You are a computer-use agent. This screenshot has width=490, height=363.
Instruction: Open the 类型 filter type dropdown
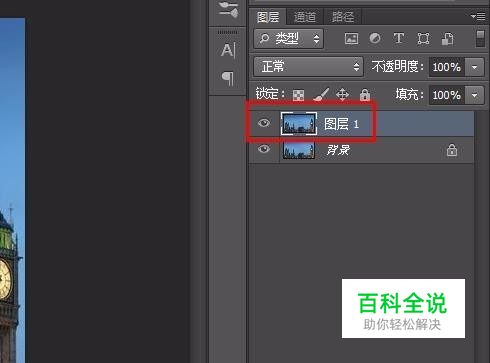(x=288, y=39)
